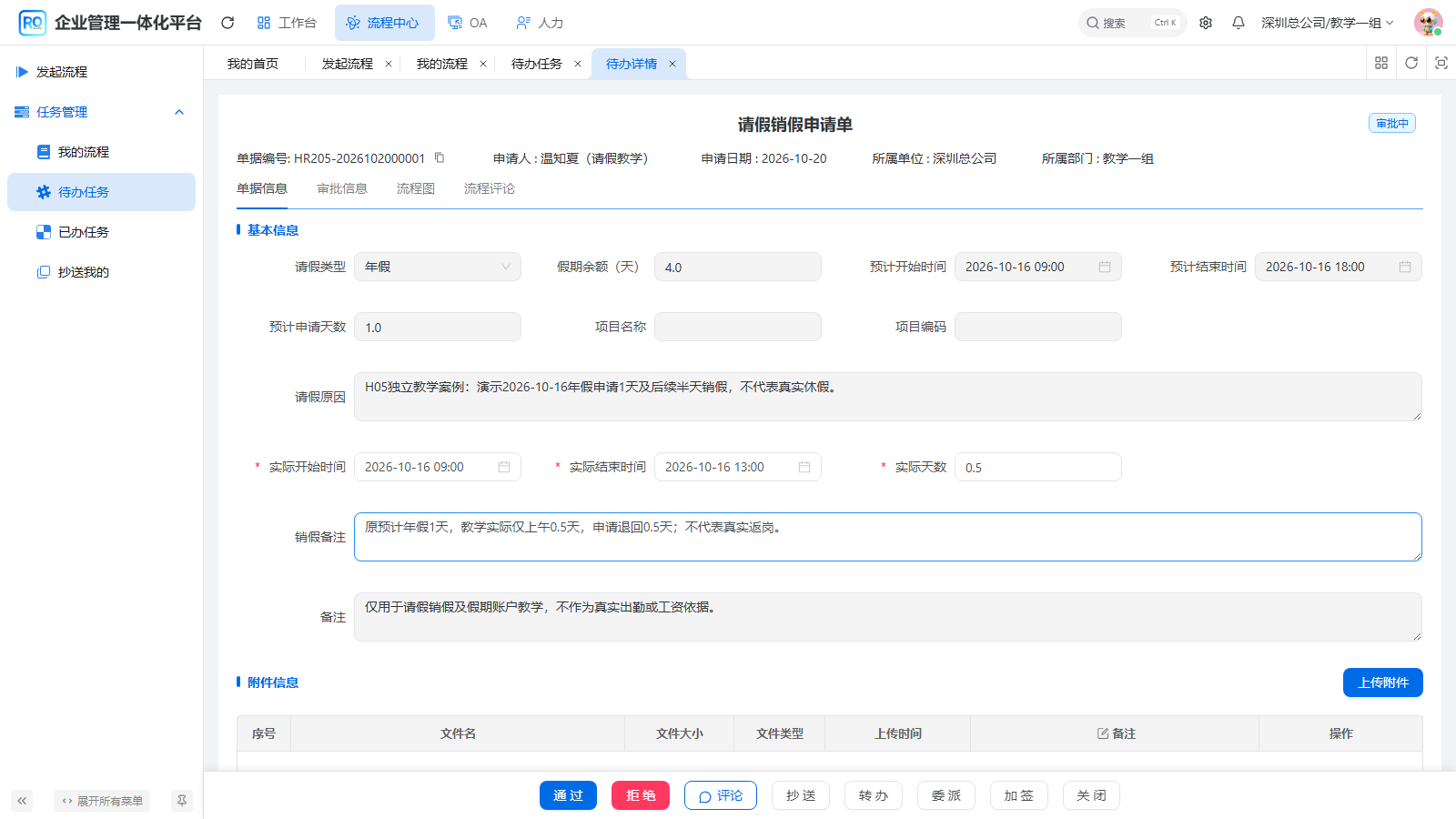Open calendar for 实际结束时间
Viewport: 1456px width, 819px height.
click(x=804, y=467)
